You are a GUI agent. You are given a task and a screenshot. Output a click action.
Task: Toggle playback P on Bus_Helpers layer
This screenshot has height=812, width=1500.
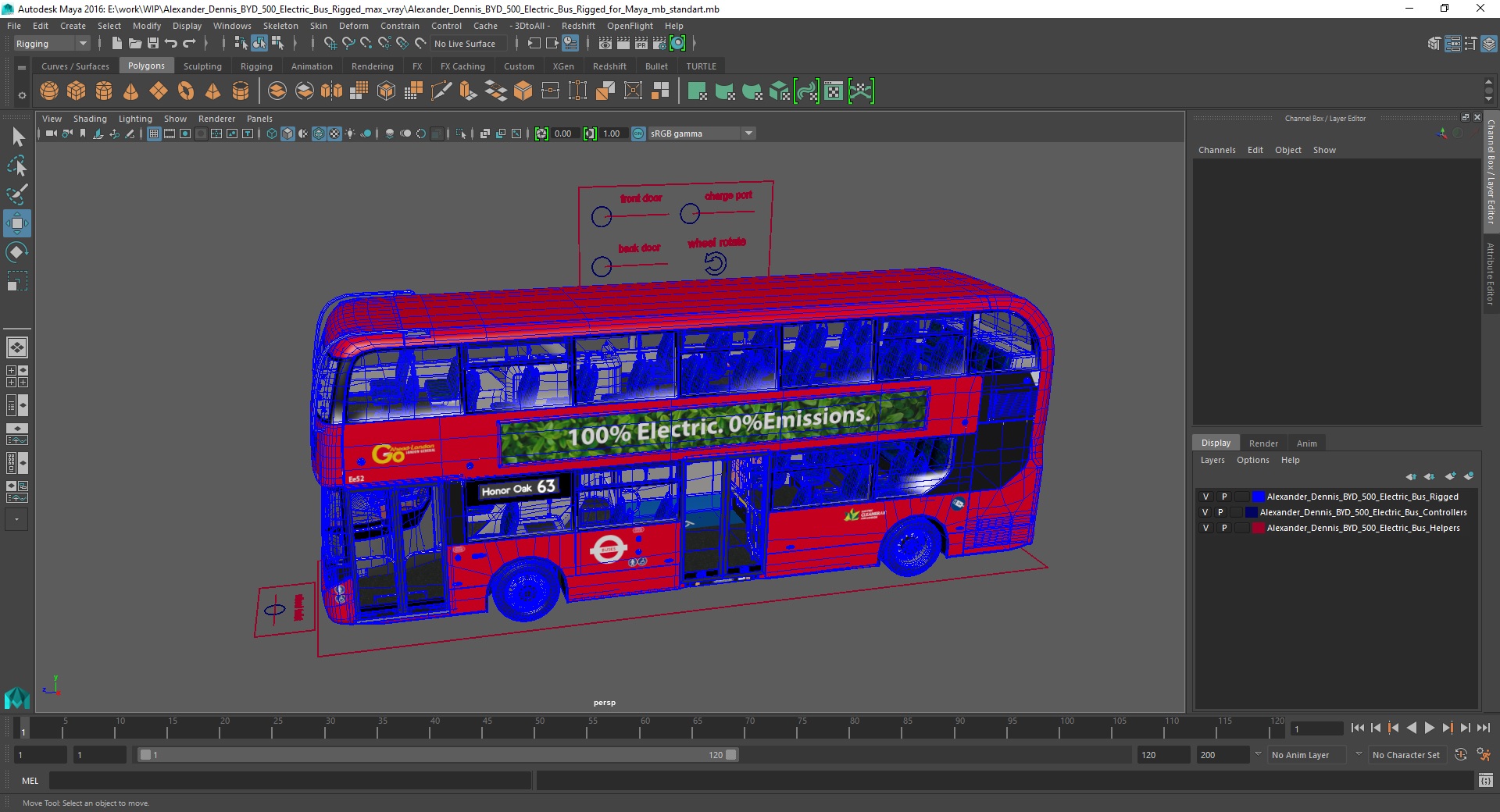pos(1224,528)
